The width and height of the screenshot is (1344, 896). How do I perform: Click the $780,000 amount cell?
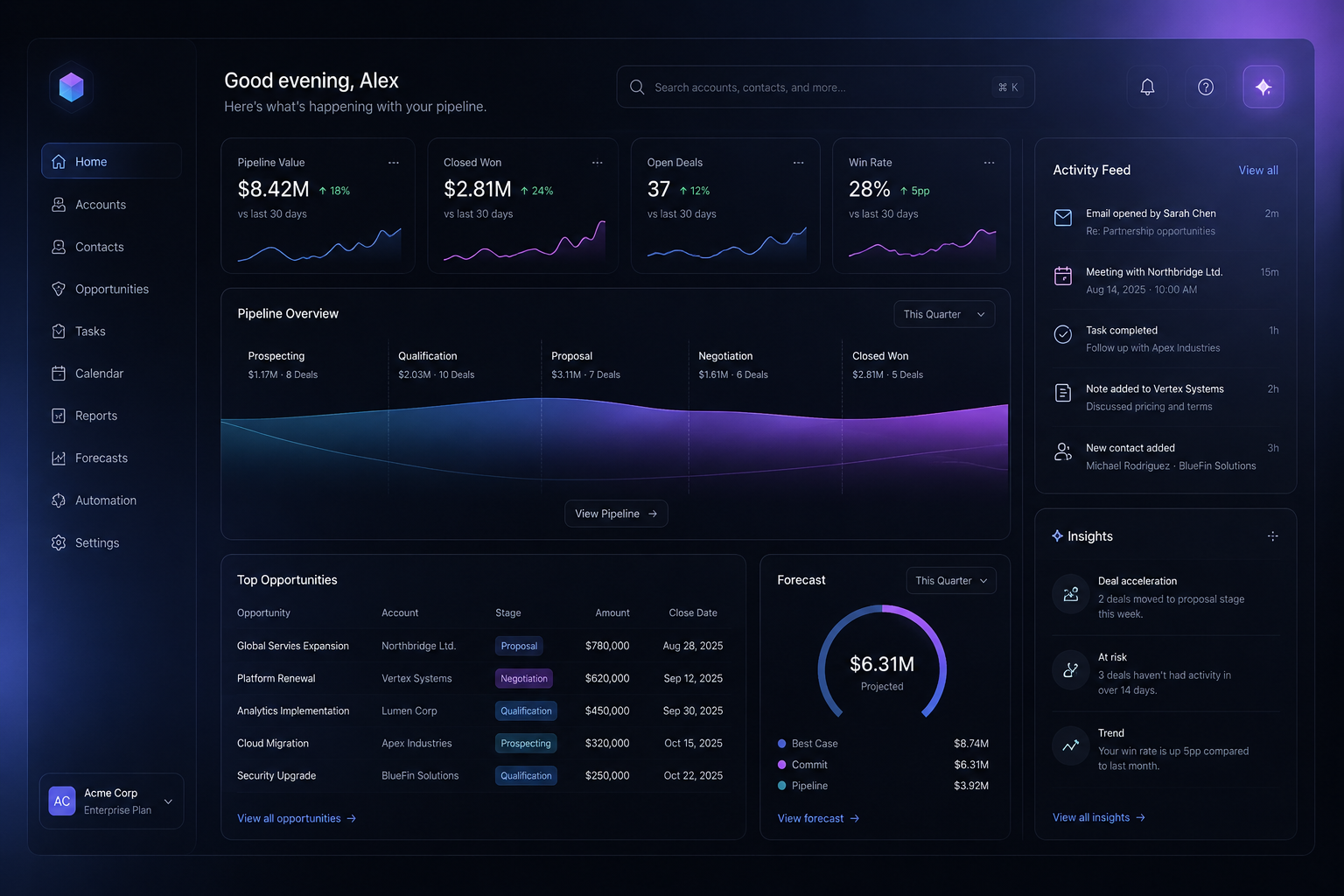tap(607, 646)
